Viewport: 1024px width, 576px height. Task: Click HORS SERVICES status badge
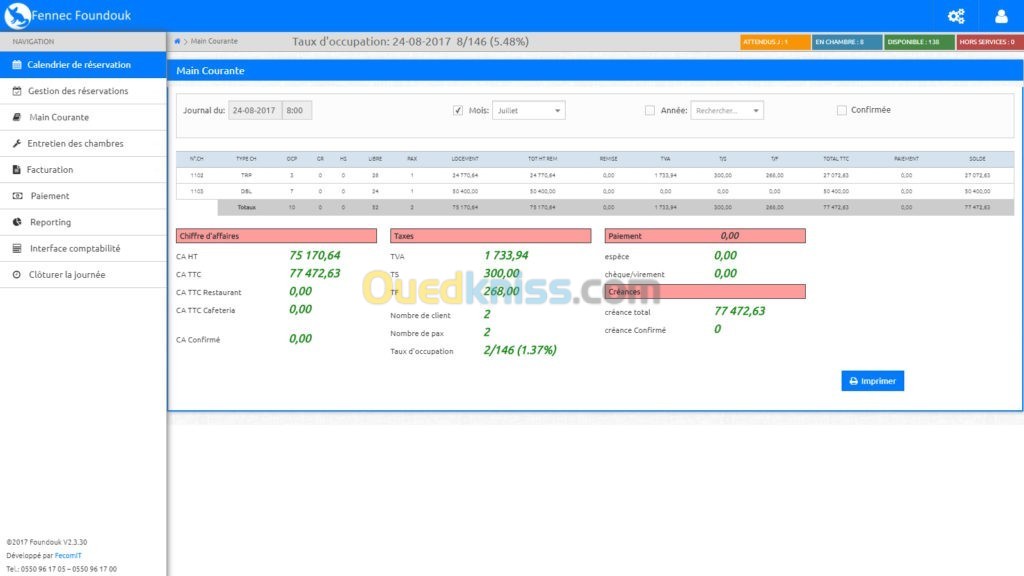989,42
